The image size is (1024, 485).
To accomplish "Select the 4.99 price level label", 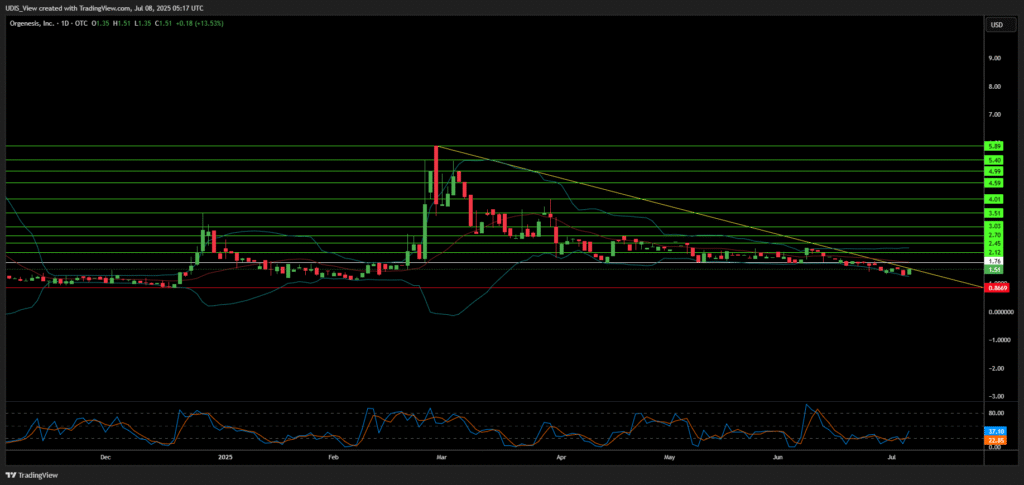I will click(x=994, y=171).
